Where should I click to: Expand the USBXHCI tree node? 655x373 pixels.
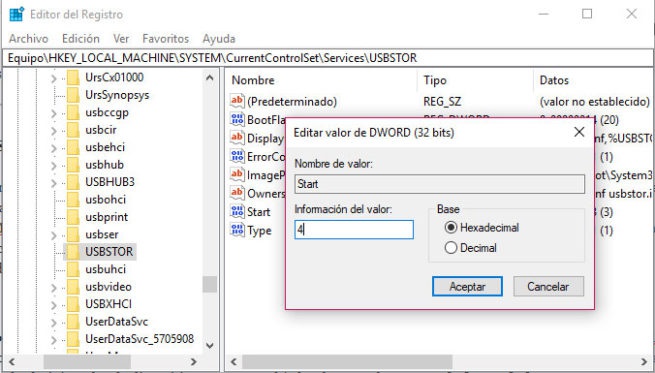point(53,304)
